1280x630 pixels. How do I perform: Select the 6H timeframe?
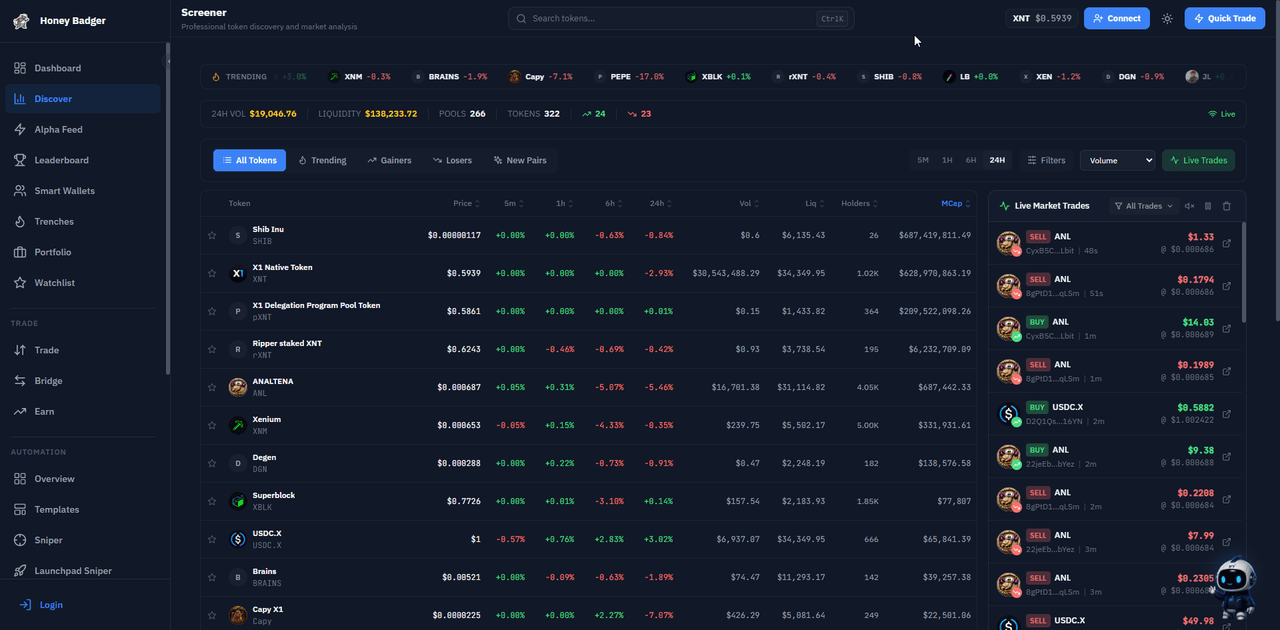click(x=971, y=160)
